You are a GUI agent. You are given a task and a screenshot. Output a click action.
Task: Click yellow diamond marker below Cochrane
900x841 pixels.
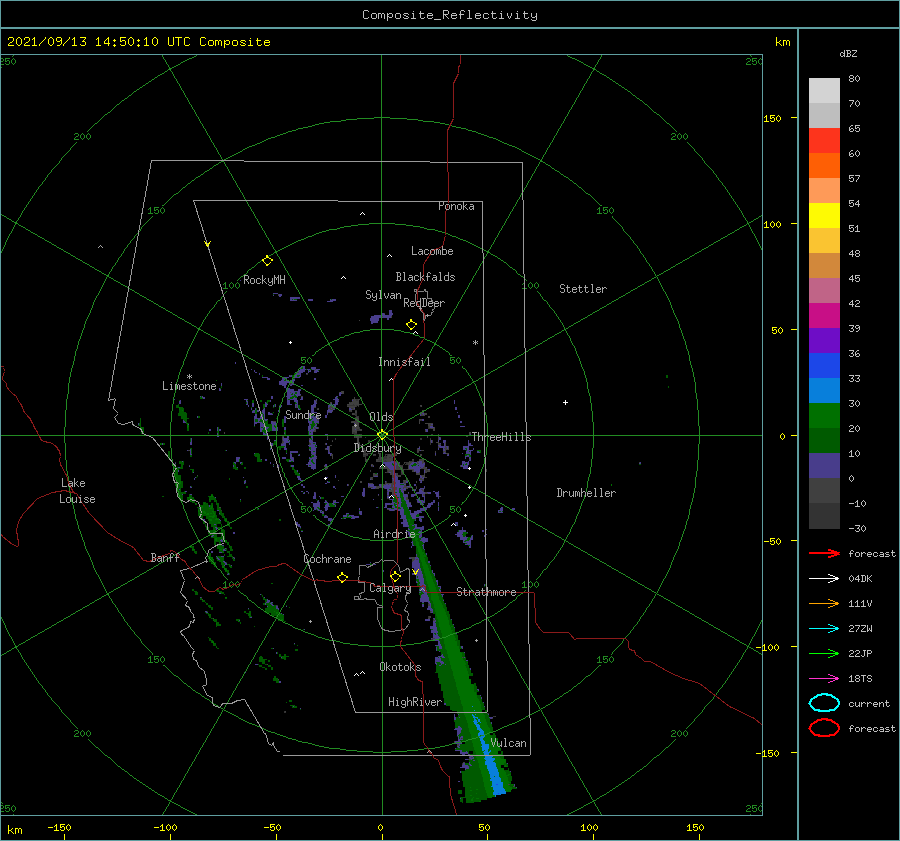pyautogui.click(x=343, y=578)
